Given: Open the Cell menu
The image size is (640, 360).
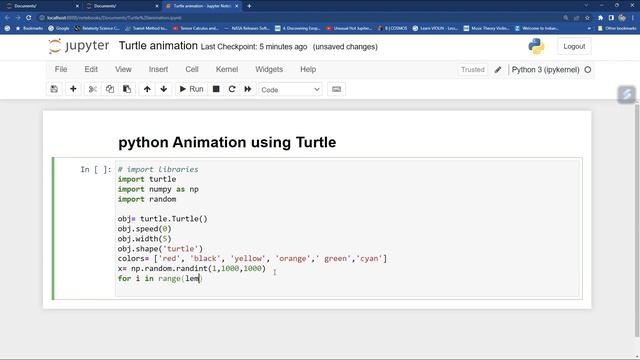Looking at the screenshot, I should pos(192,69).
